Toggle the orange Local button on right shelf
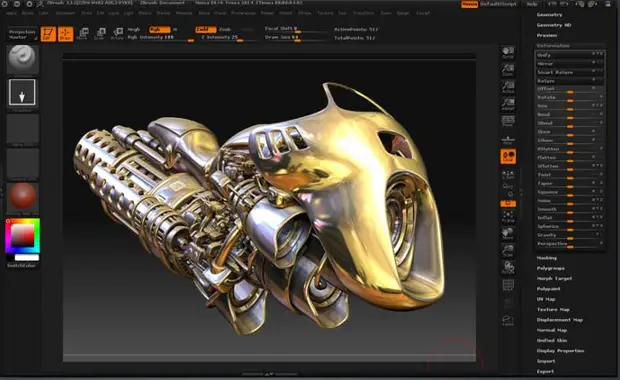This screenshot has height=380, width=620. click(x=508, y=157)
